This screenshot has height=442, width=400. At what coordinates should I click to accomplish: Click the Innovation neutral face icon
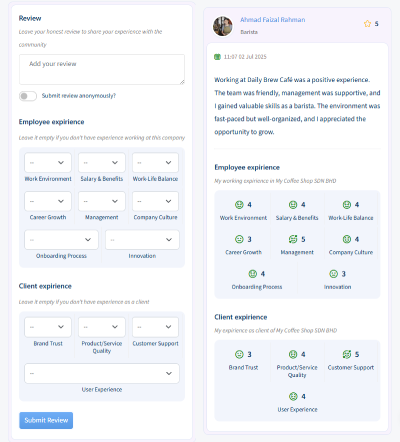tap(334, 274)
